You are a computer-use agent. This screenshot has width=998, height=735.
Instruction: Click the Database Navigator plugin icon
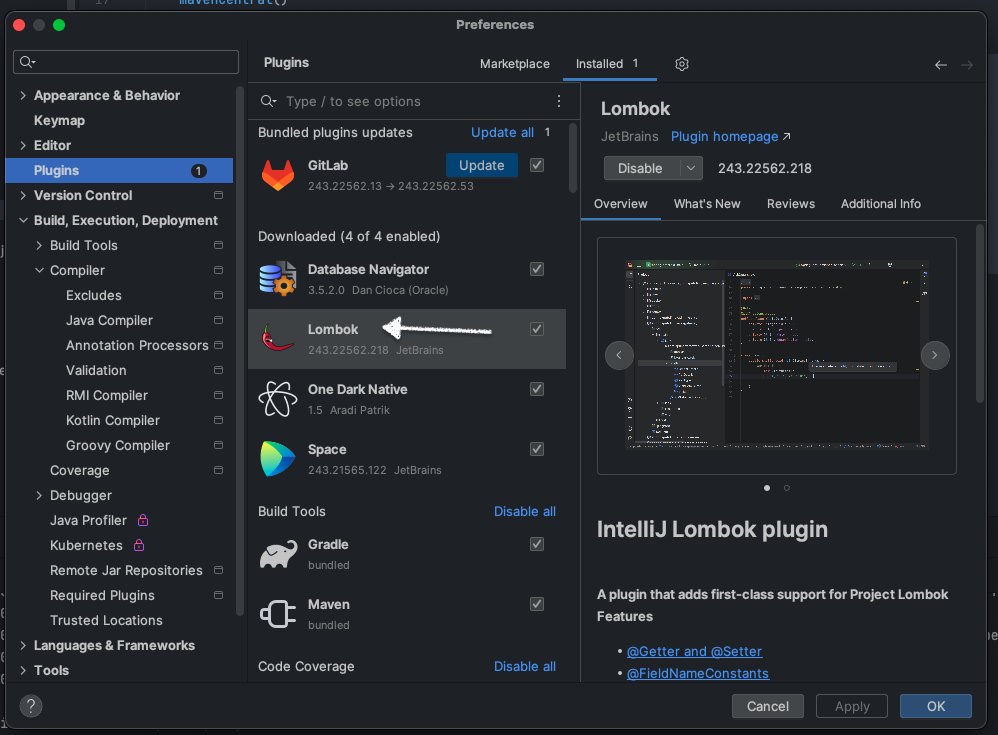pos(278,279)
